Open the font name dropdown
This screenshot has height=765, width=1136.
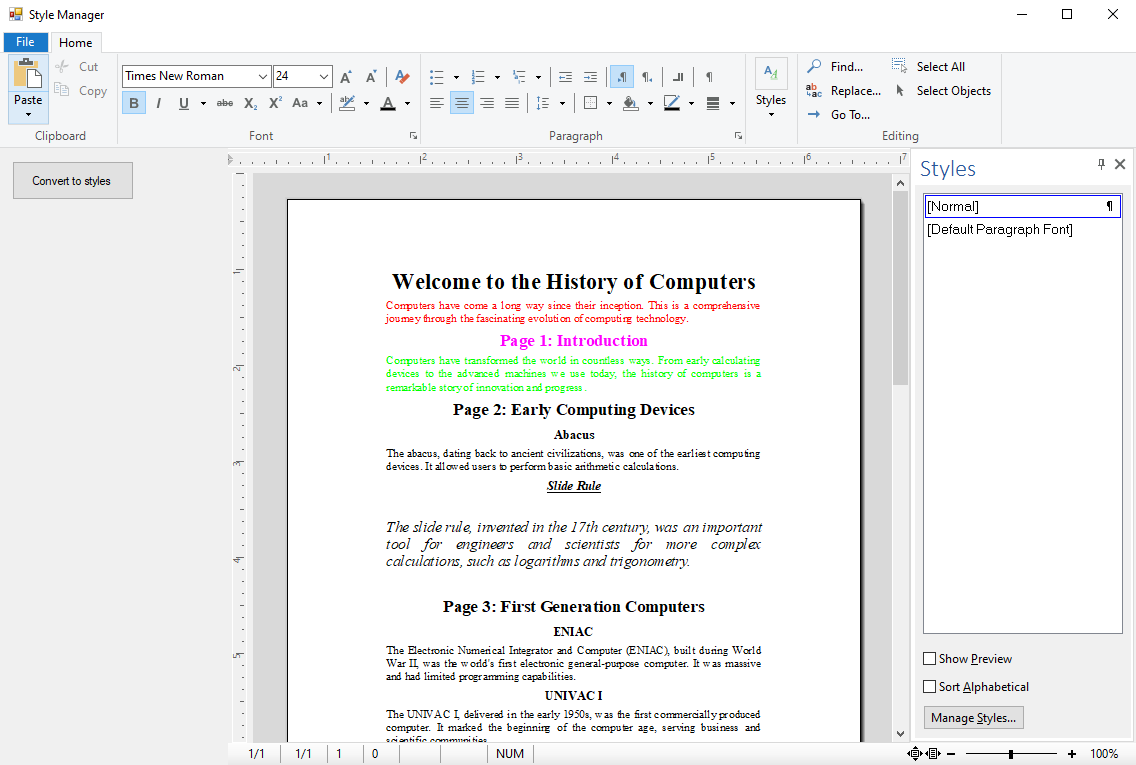coord(263,76)
